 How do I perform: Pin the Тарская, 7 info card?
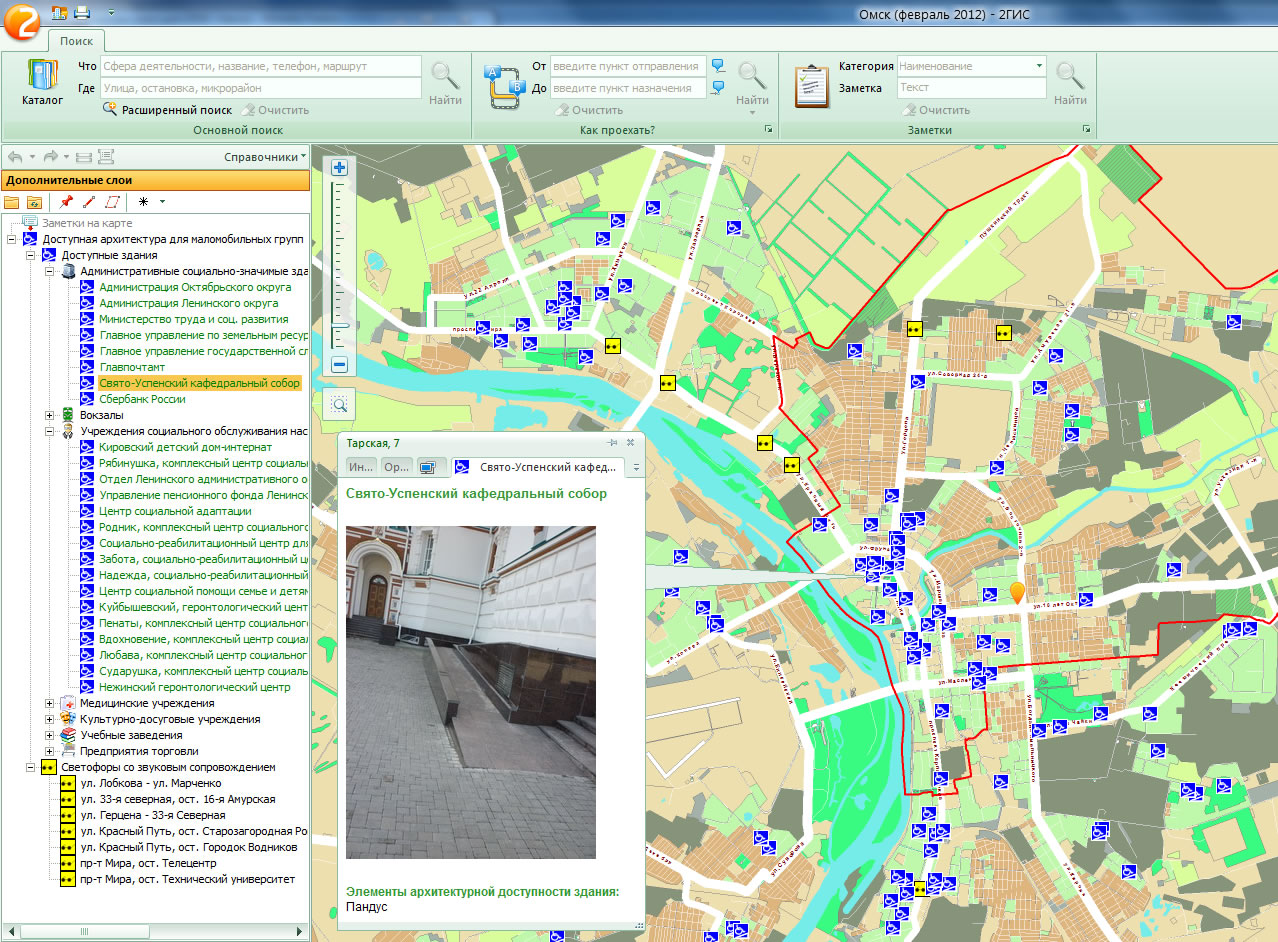[612, 442]
